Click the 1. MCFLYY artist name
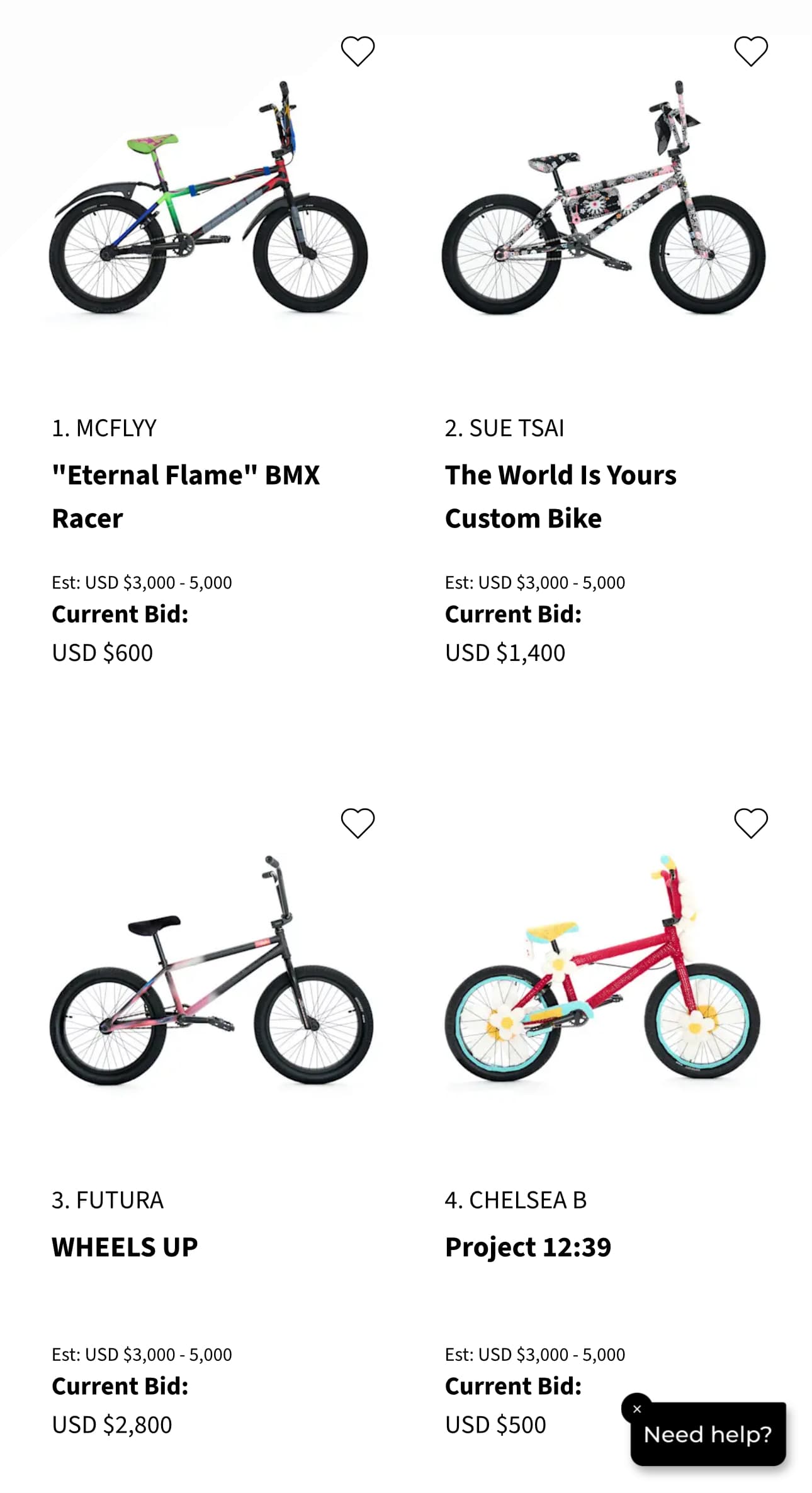The height and width of the screenshot is (1493, 812). click(x=104, y=428)
